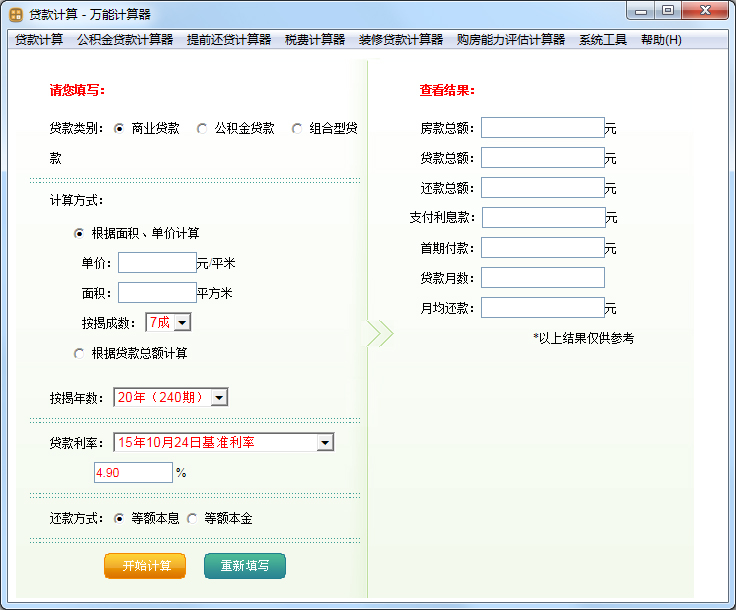This screenshot has height=610, width=736.
Task: Select 等额本息 repayment method
Action: click(119, 518)
